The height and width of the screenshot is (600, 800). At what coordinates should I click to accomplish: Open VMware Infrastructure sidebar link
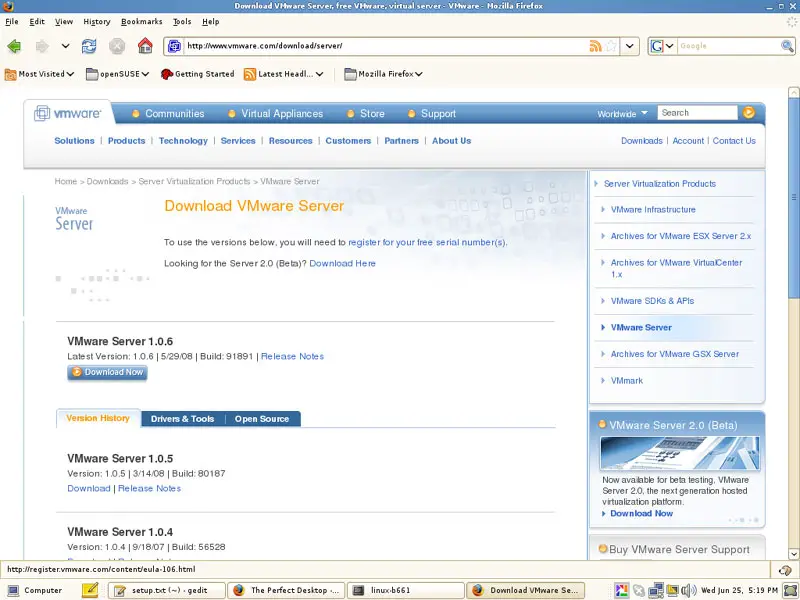(653, 210)
